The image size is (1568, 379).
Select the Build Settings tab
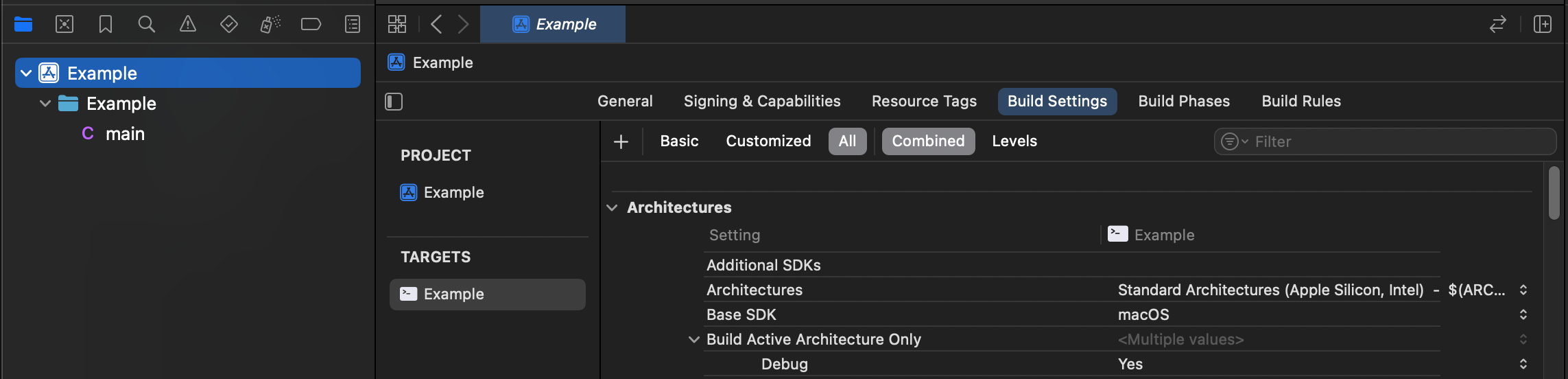point(1057,102)
